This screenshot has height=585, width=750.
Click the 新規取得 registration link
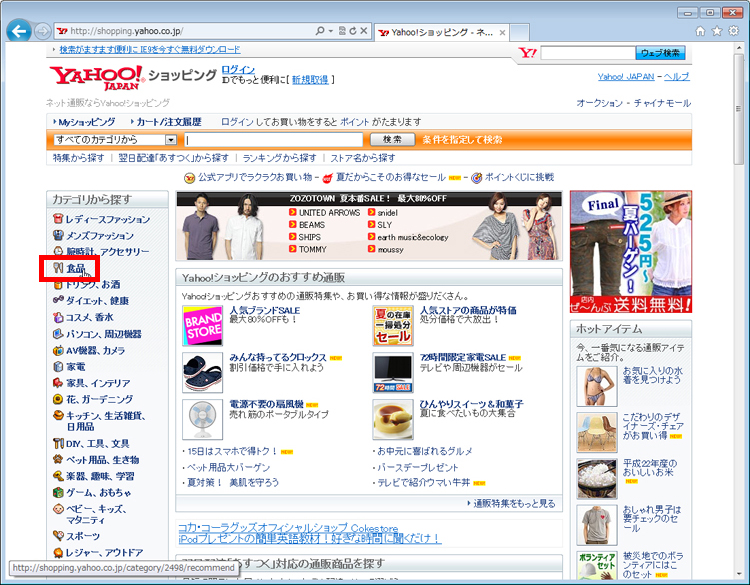(310, 80)
